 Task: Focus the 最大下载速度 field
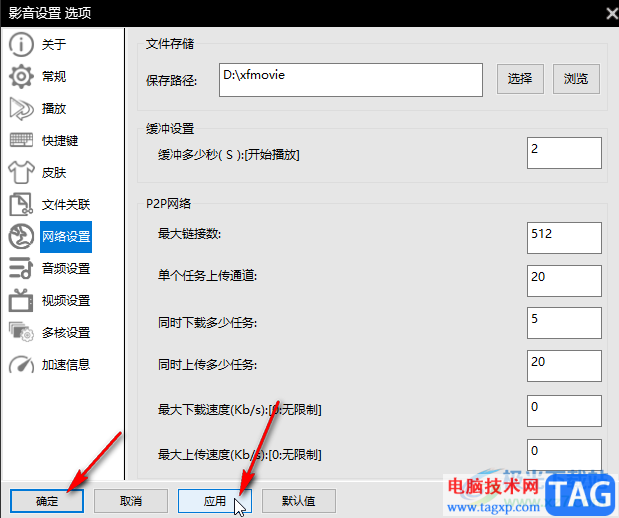[x=564, y=411]
